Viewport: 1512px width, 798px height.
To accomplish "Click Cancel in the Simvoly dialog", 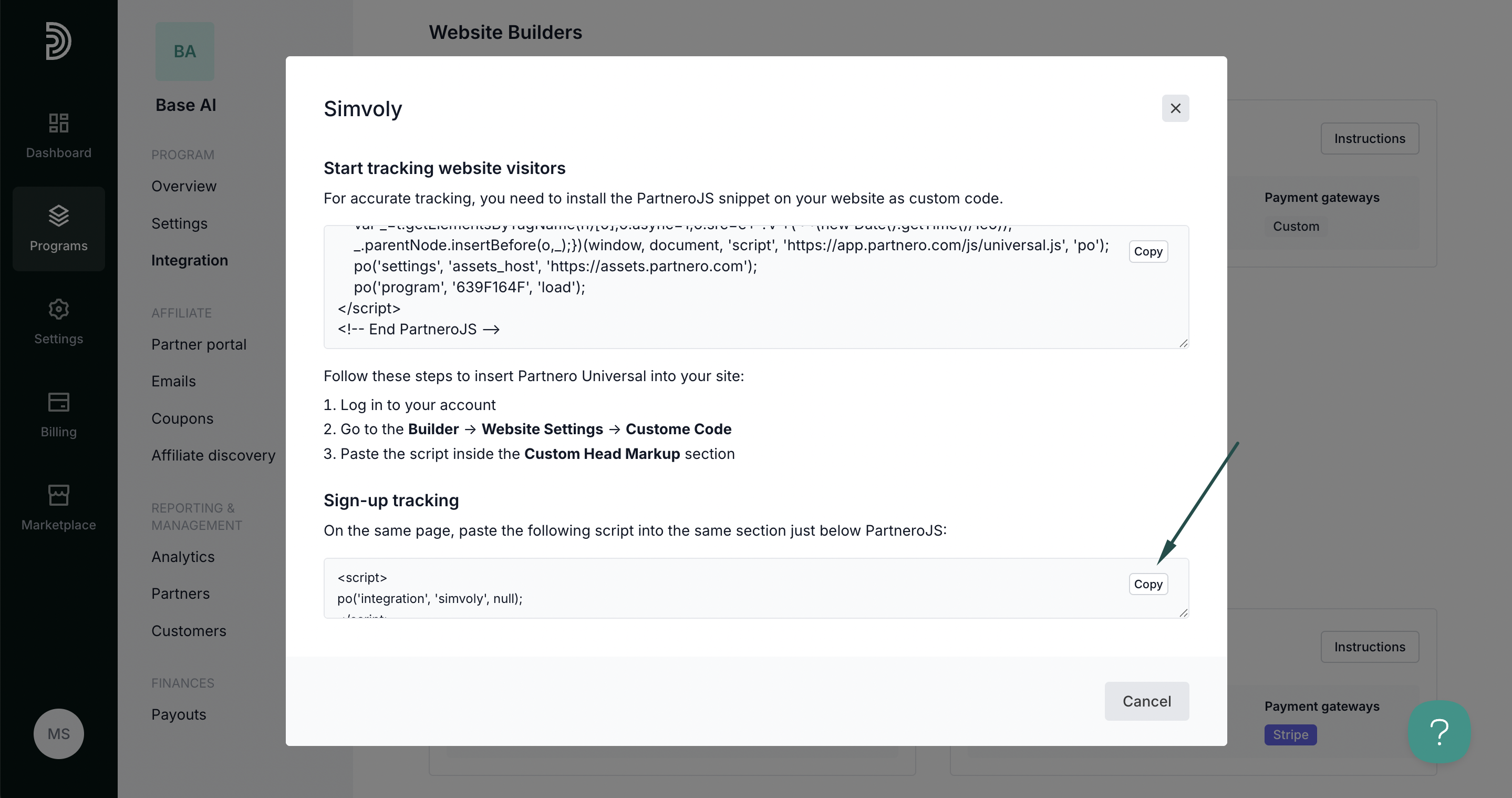I will click(1146, 701).
